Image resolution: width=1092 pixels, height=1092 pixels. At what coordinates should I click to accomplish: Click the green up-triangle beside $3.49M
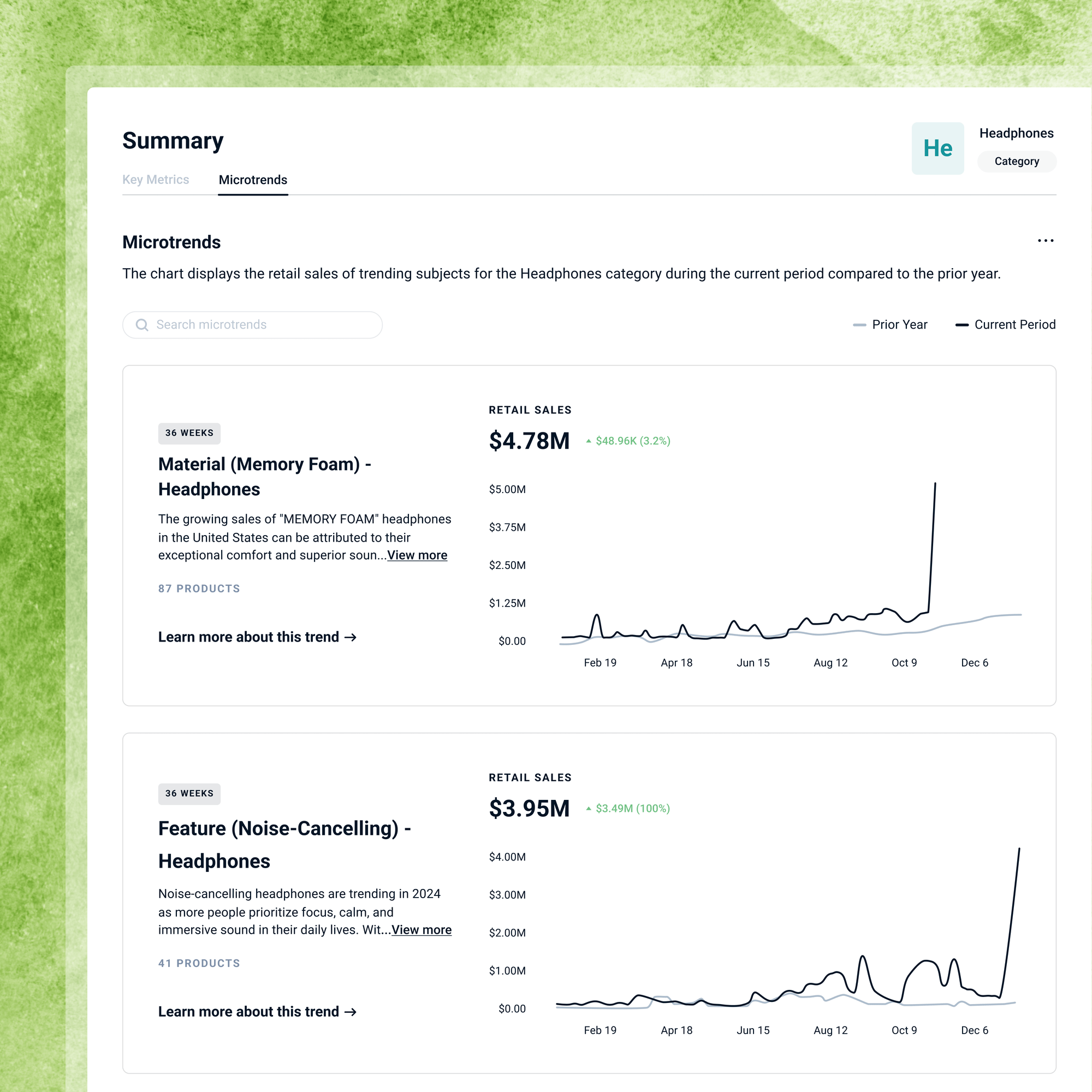tap(589, 809)
